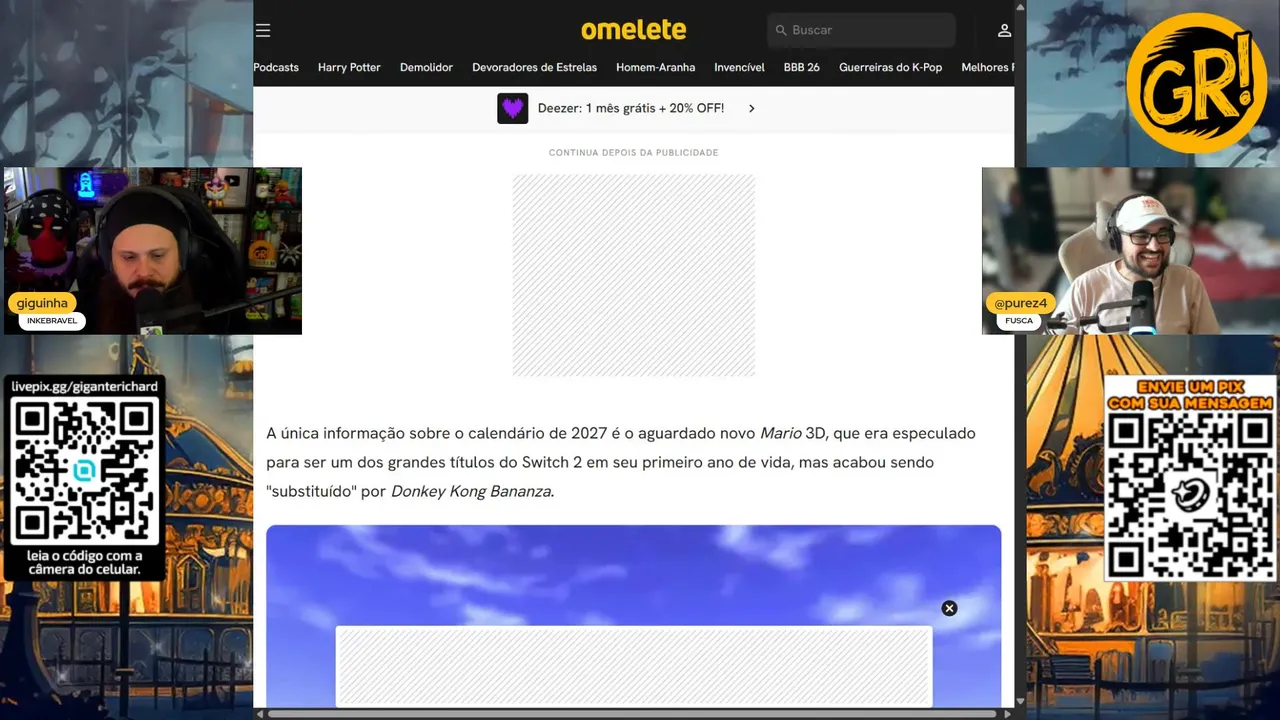This screenshot has height=720, width=1280.
Task: Click the giguinha name tag
Action: 42,303
